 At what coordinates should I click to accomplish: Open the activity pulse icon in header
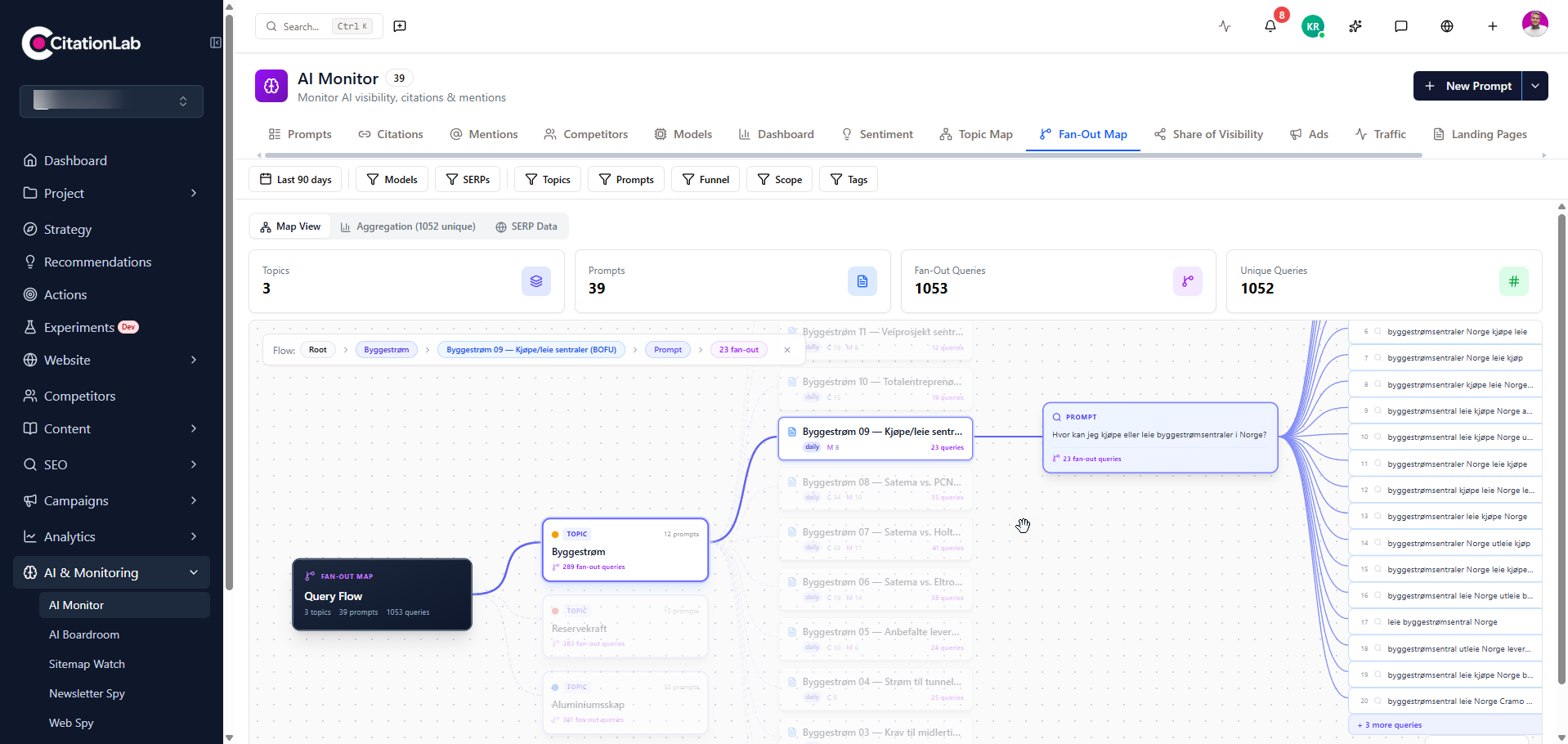point(1225,26)
